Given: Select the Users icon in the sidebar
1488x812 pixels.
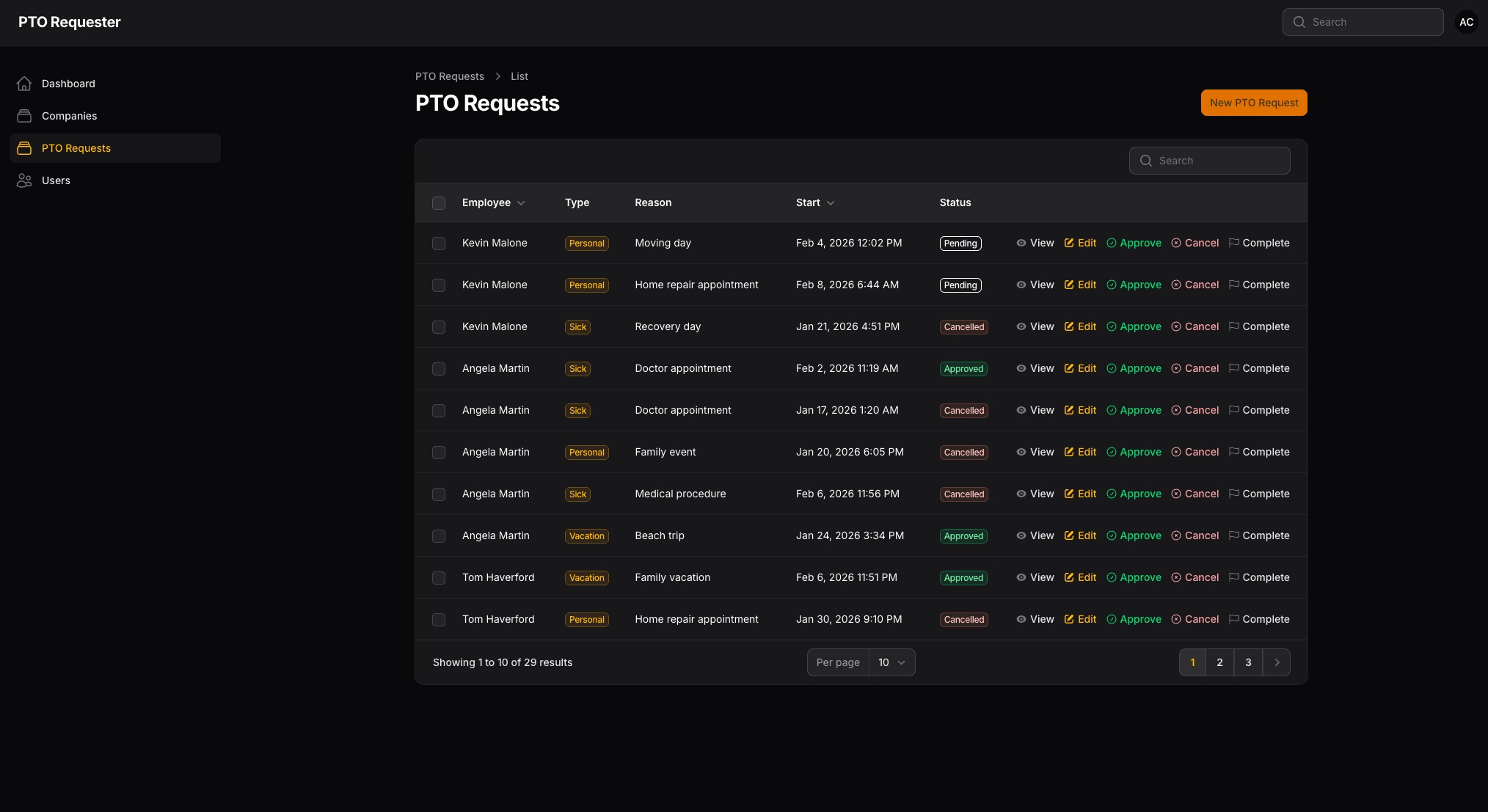Looking at the screenshot, I should click(24, 180).
